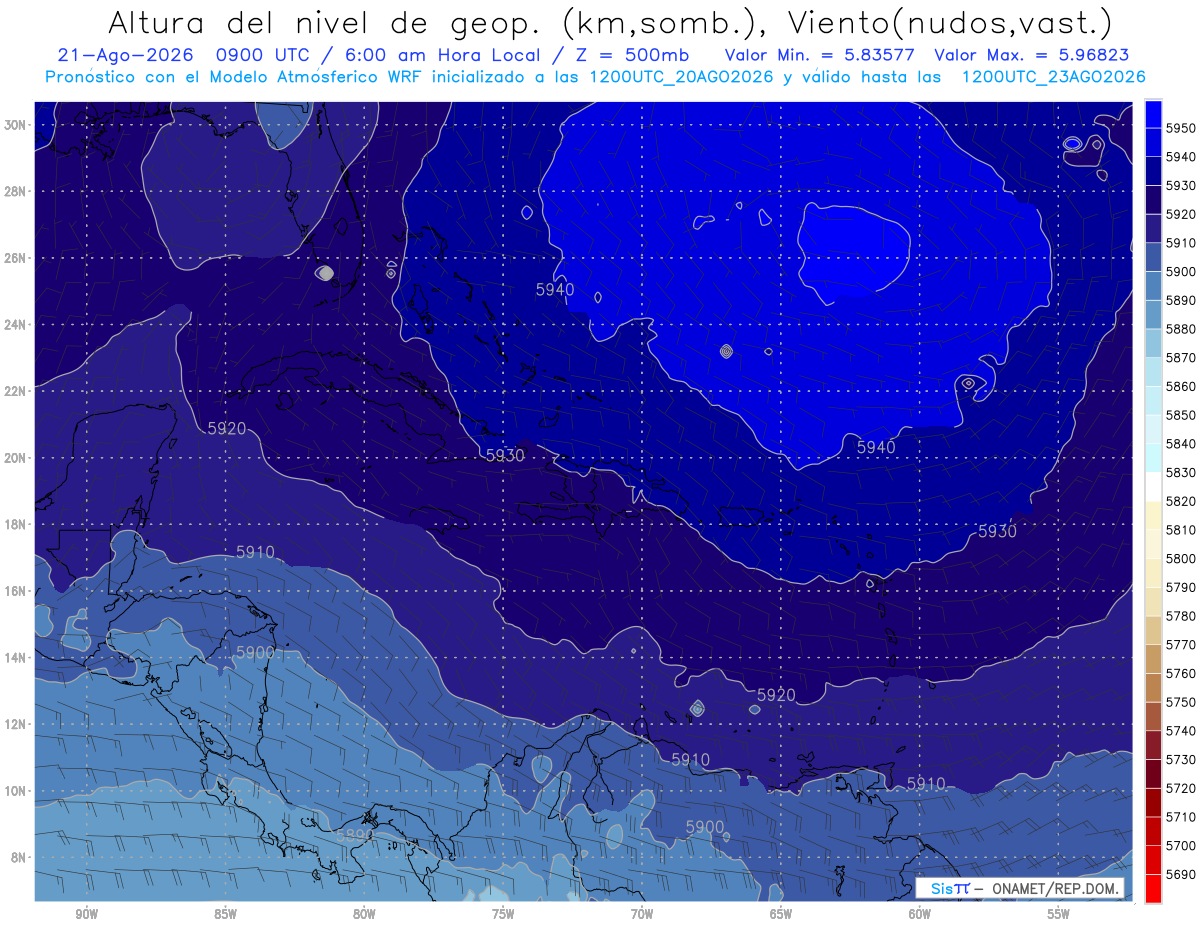This screenshot has width=1200, height=927.
Task: Click the 75W longitude axis label
Action: coord(503,915)
